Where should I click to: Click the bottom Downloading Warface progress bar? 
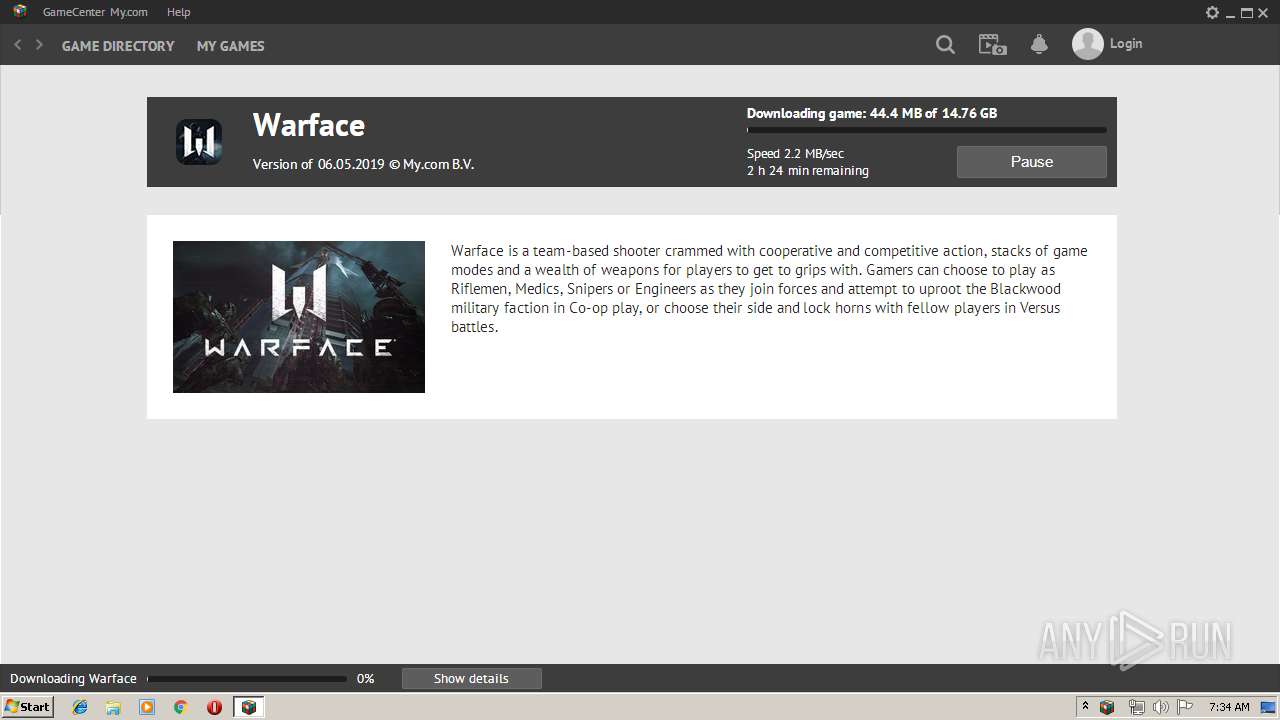(247, 679)
